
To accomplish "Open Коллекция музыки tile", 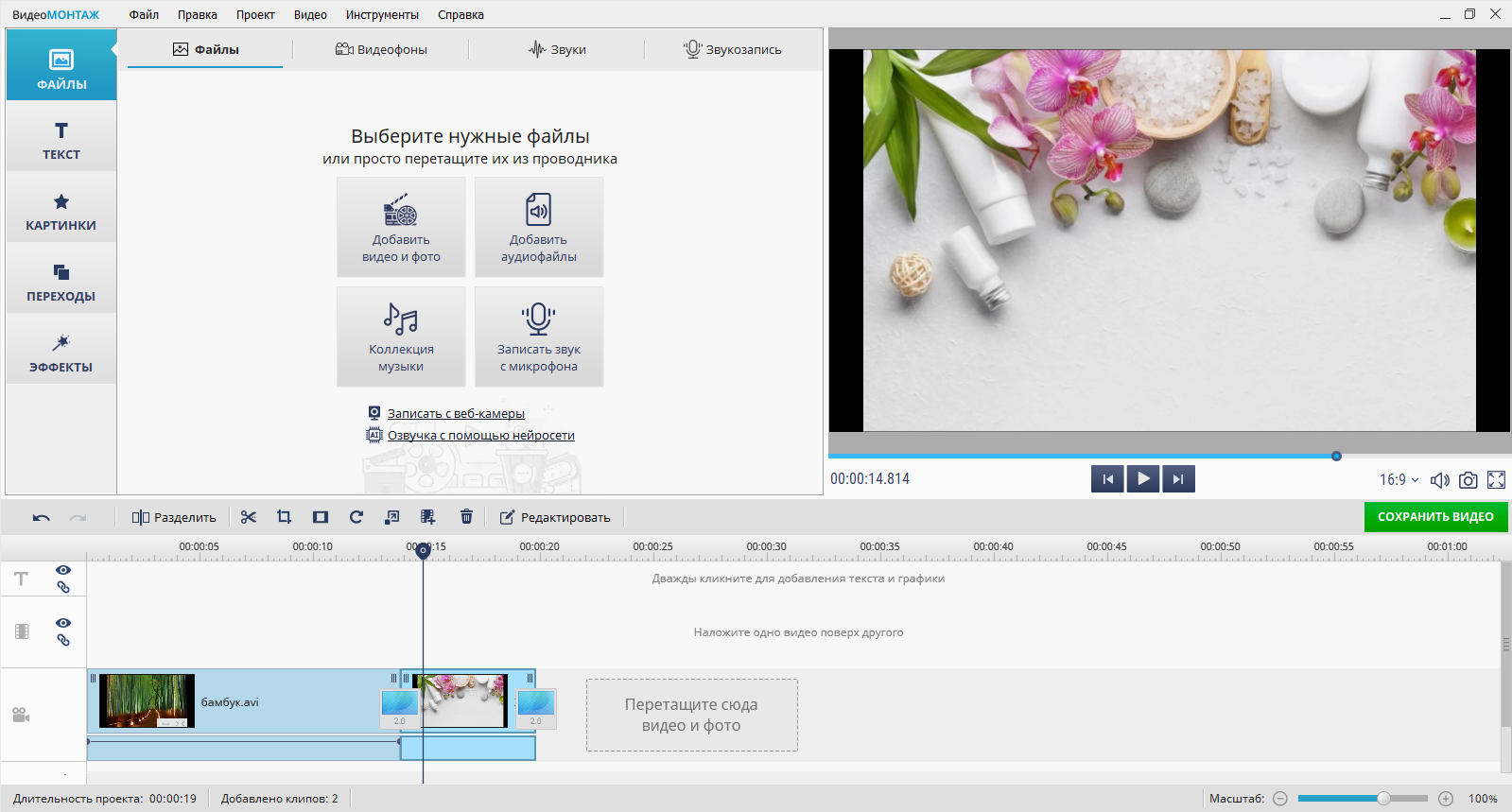I will [x=401, y=337].
